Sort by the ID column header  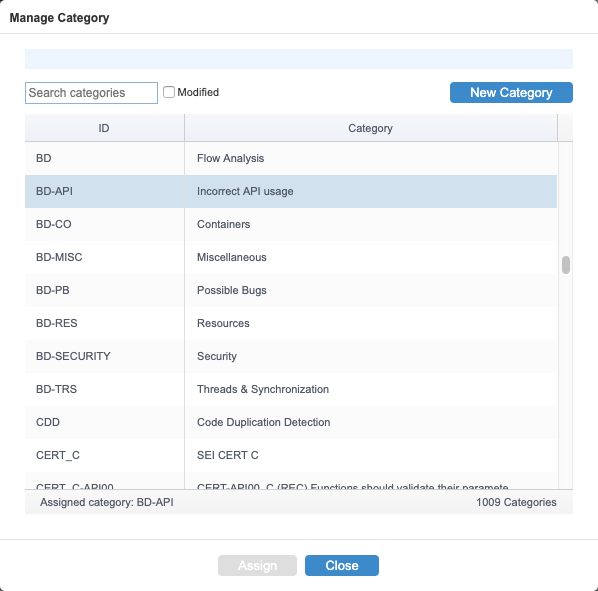click(x=104, y=128)
